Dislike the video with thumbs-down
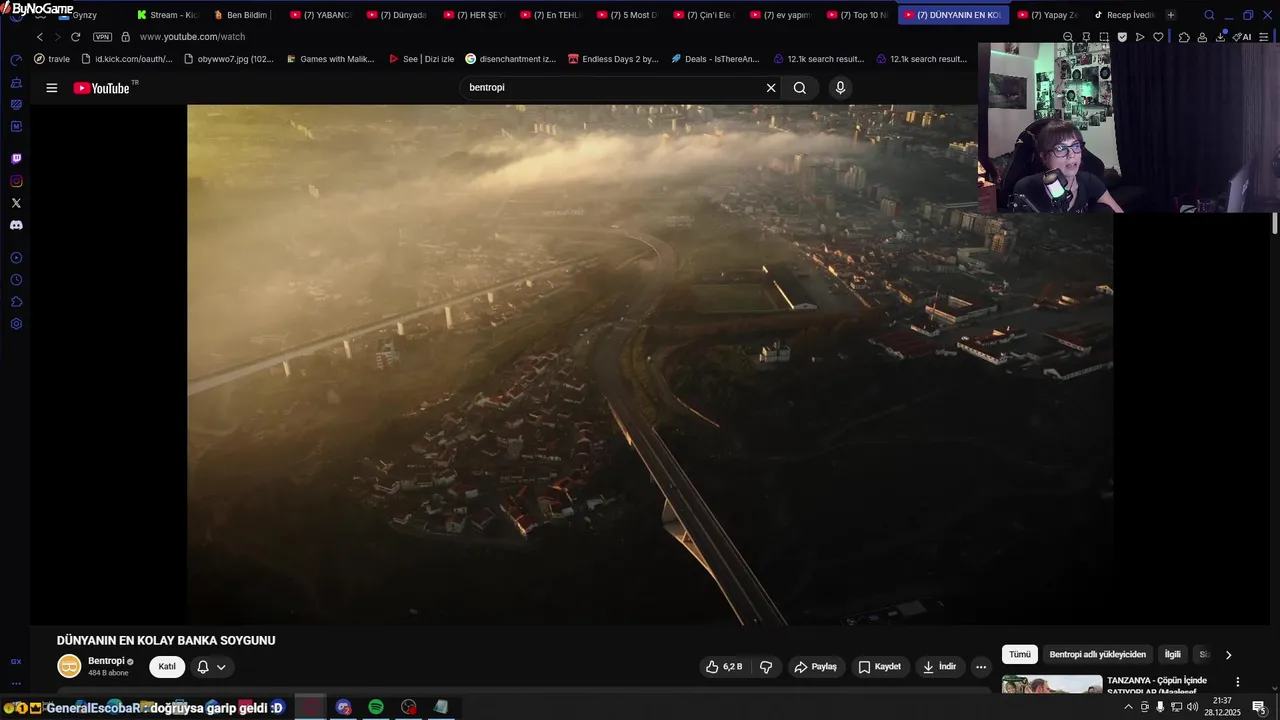 [766, 667]
